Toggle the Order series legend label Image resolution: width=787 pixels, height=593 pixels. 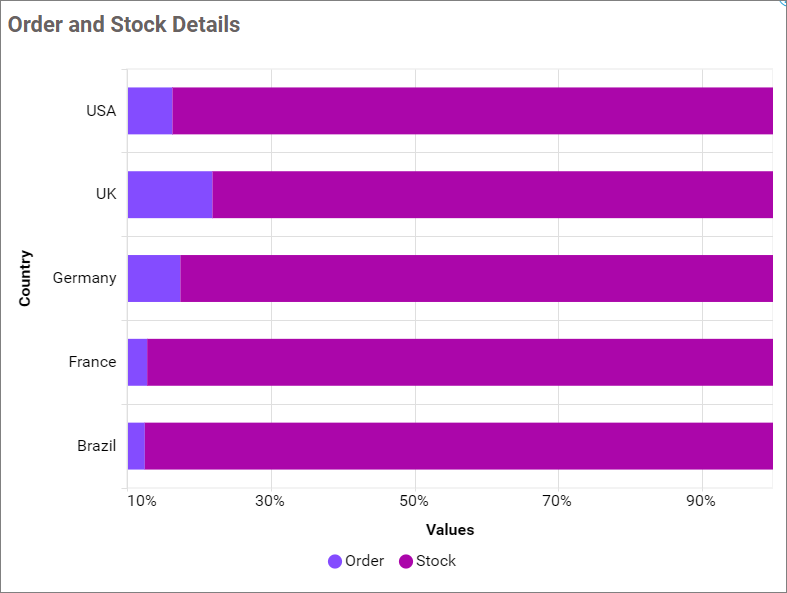click(x=364, y=561)
